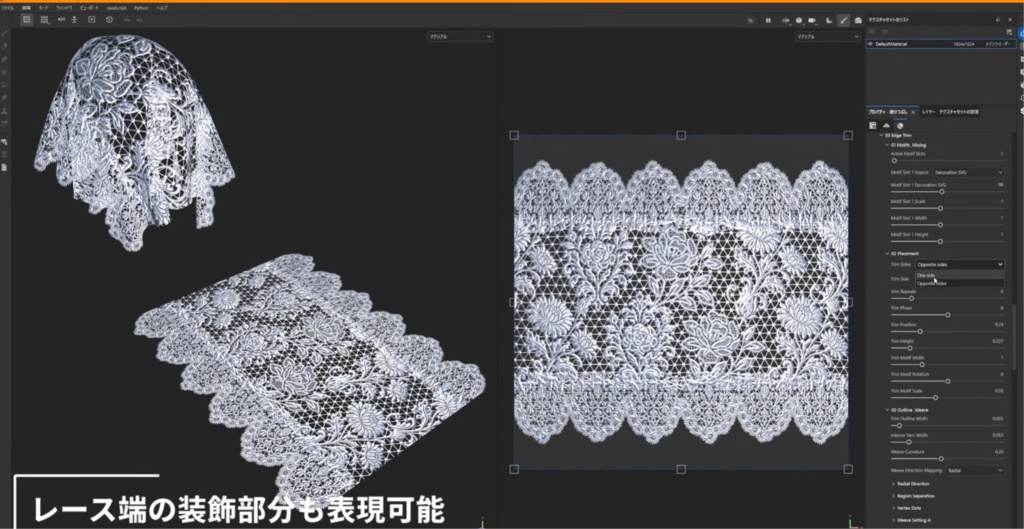Open the Motif Slot 1 Source dropdown
The image size is (1024, 529).
968,172
